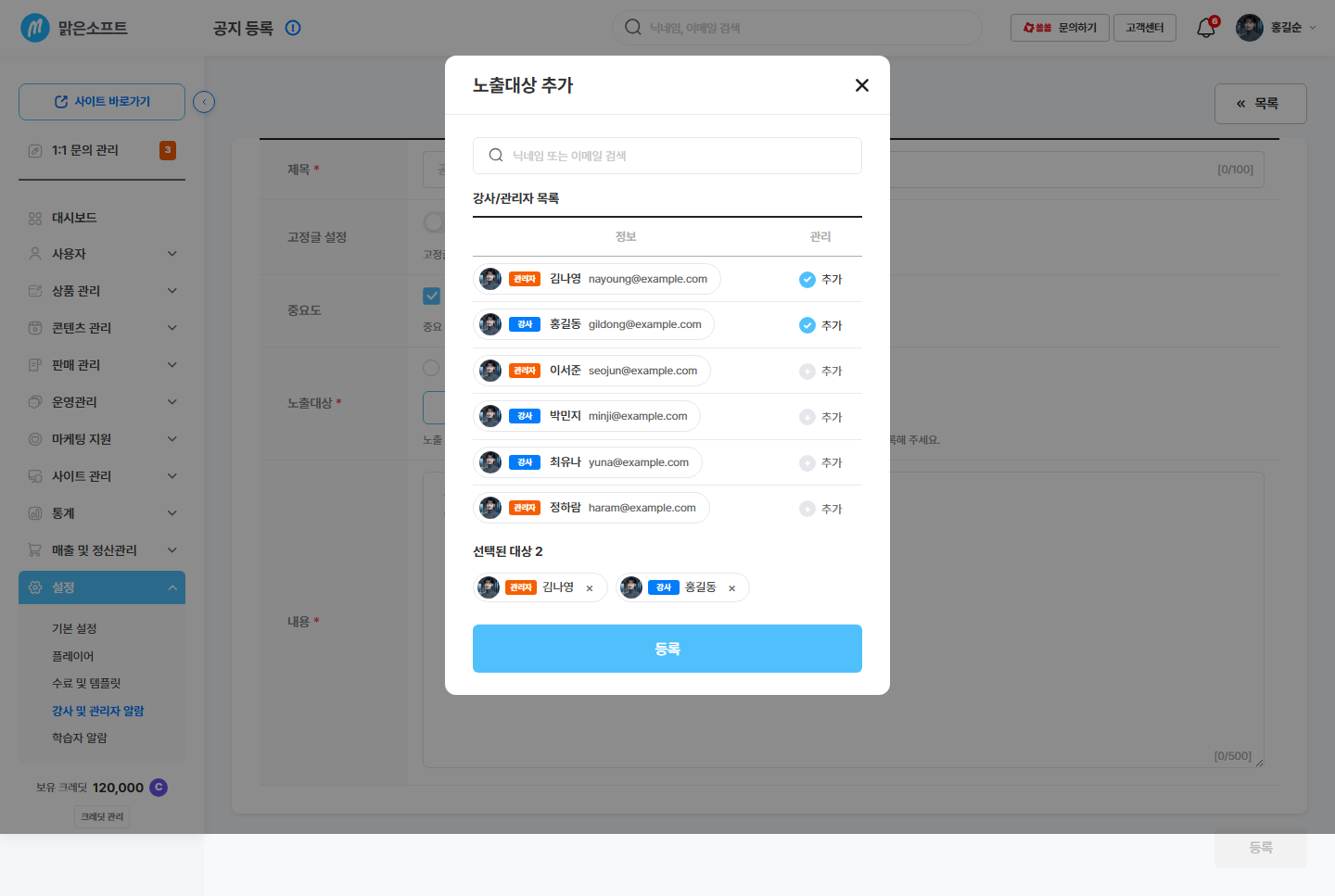Expand the 사용자 menu chevron
The height and width of the screenshot is (896, 1335).
click(x=172, y=254)
